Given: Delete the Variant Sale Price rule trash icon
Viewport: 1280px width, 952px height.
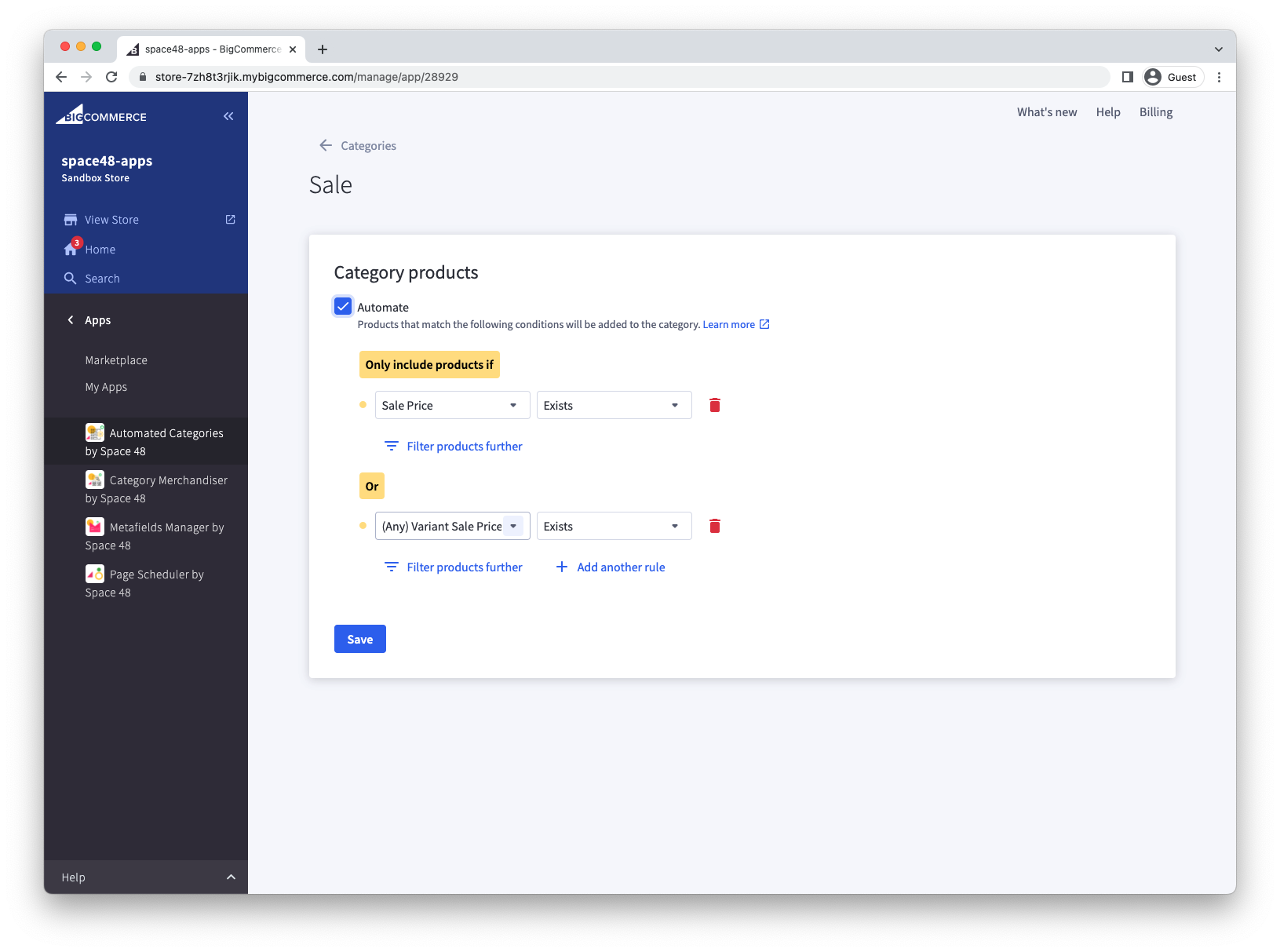Looking at the screenshot, I should click(x=715, y=526).
